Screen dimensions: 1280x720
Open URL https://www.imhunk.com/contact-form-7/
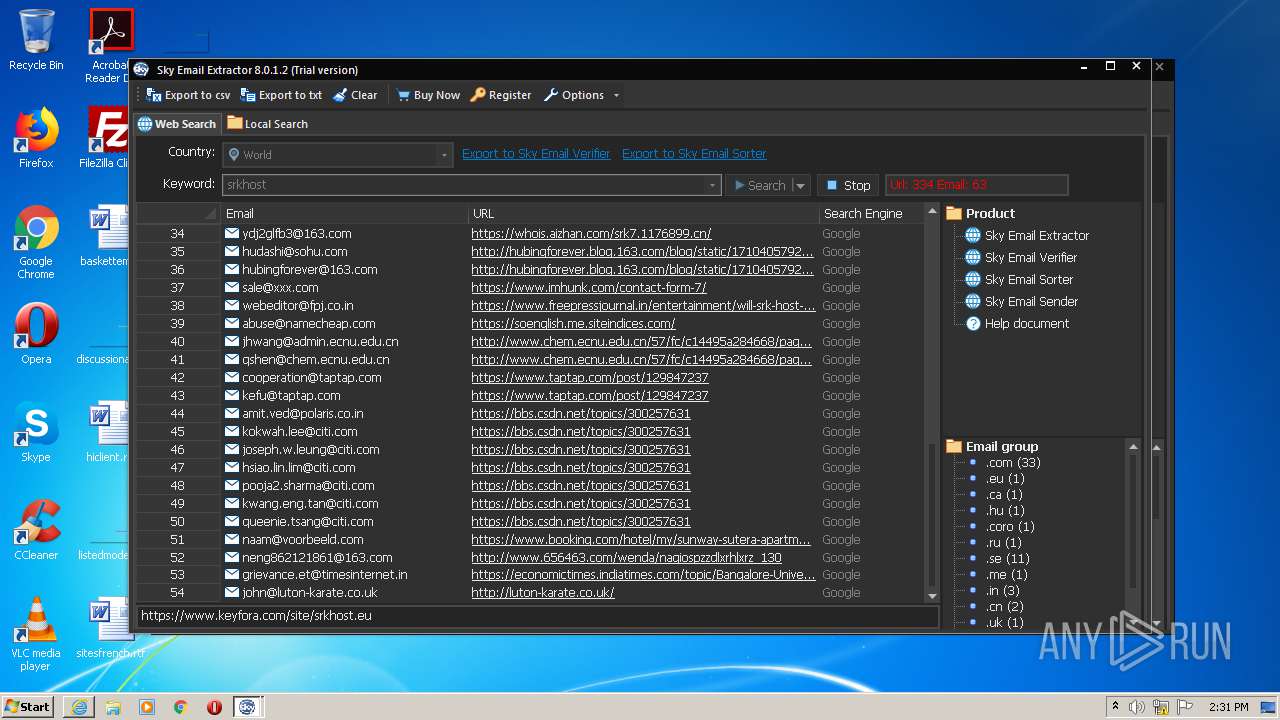(588, 288)
